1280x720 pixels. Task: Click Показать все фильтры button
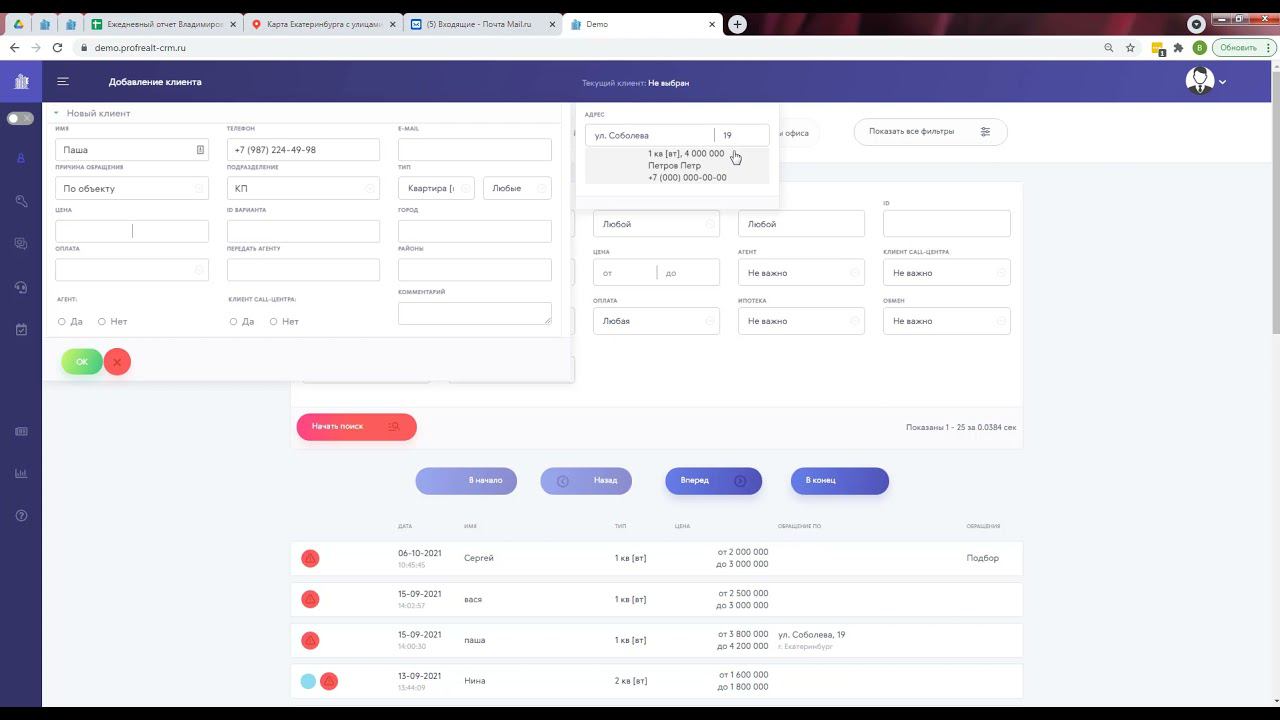click(x=930, y=131)
